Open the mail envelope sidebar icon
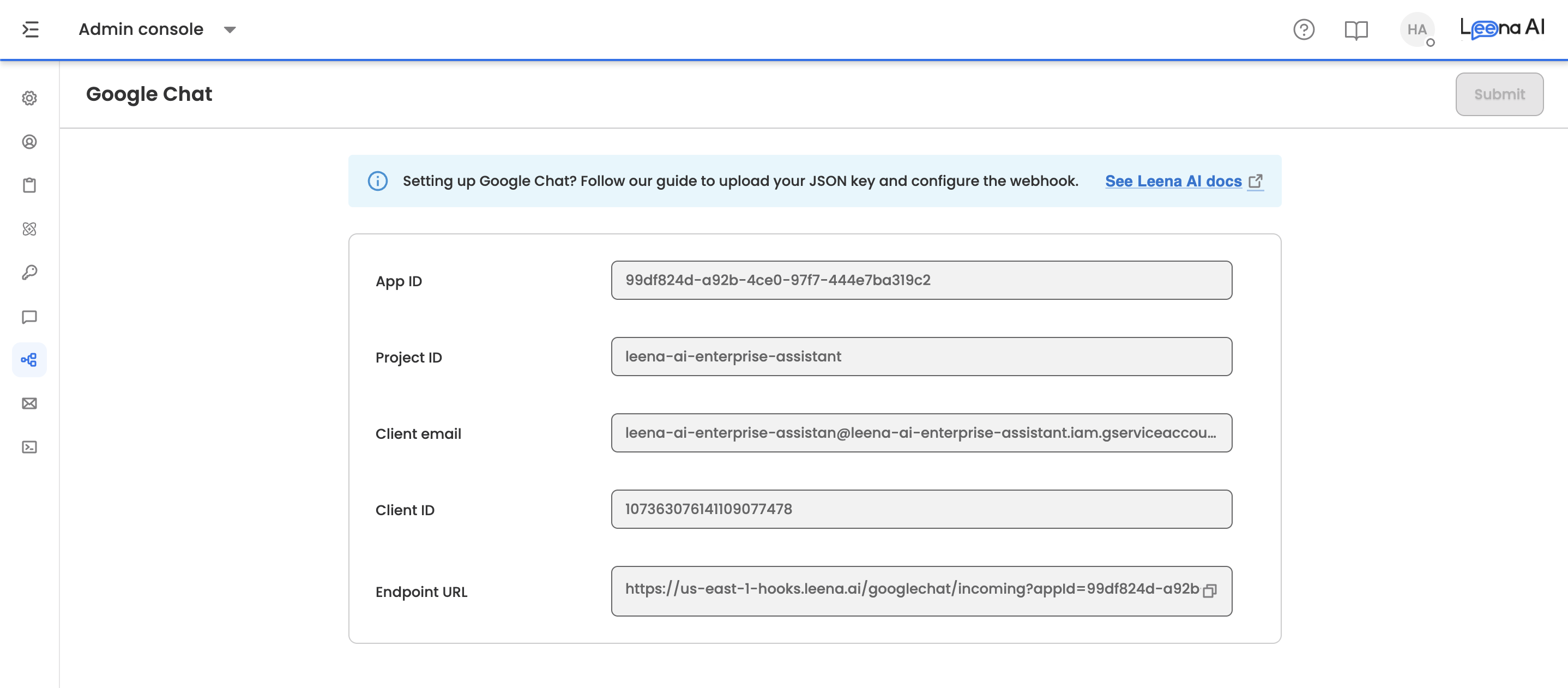The height and width of the screenshot is (688, 1568). (x=29, y=403)
